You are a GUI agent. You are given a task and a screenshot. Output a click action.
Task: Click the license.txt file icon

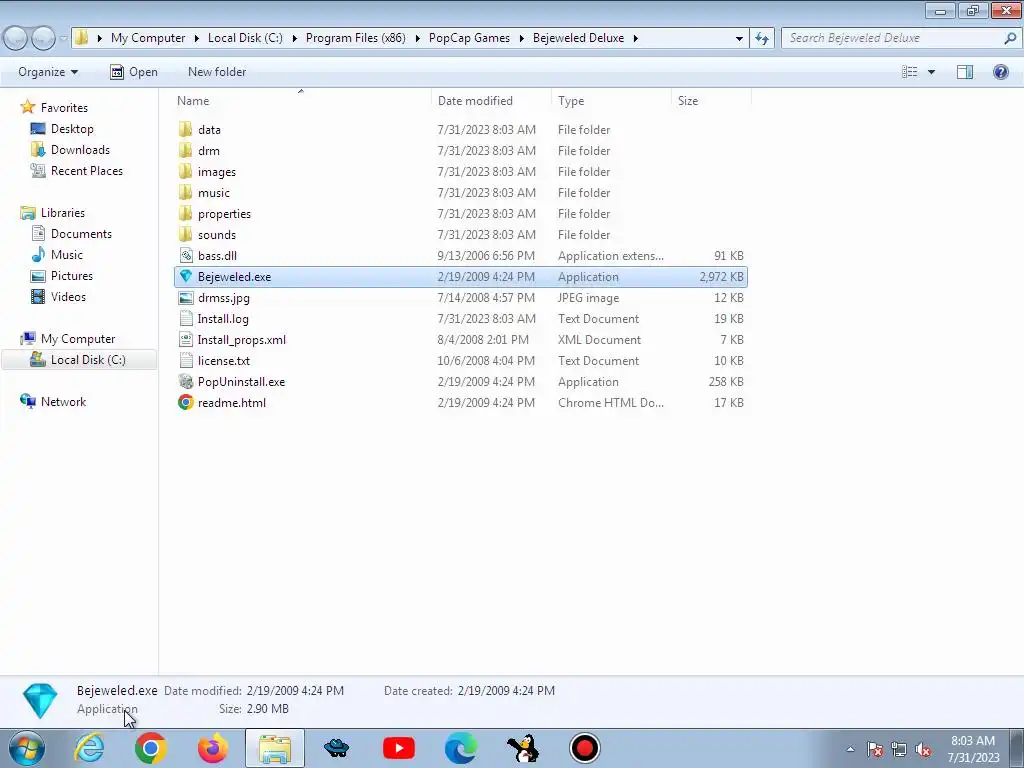185,360
